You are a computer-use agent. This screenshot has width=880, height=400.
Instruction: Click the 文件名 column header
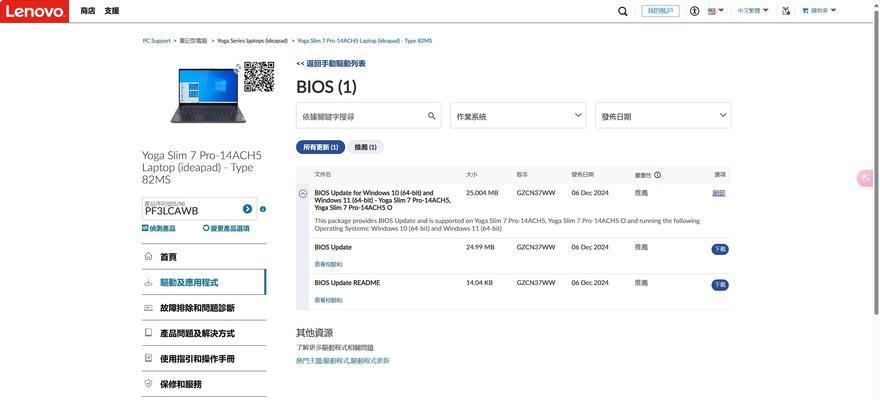click(x=323, y=174)
